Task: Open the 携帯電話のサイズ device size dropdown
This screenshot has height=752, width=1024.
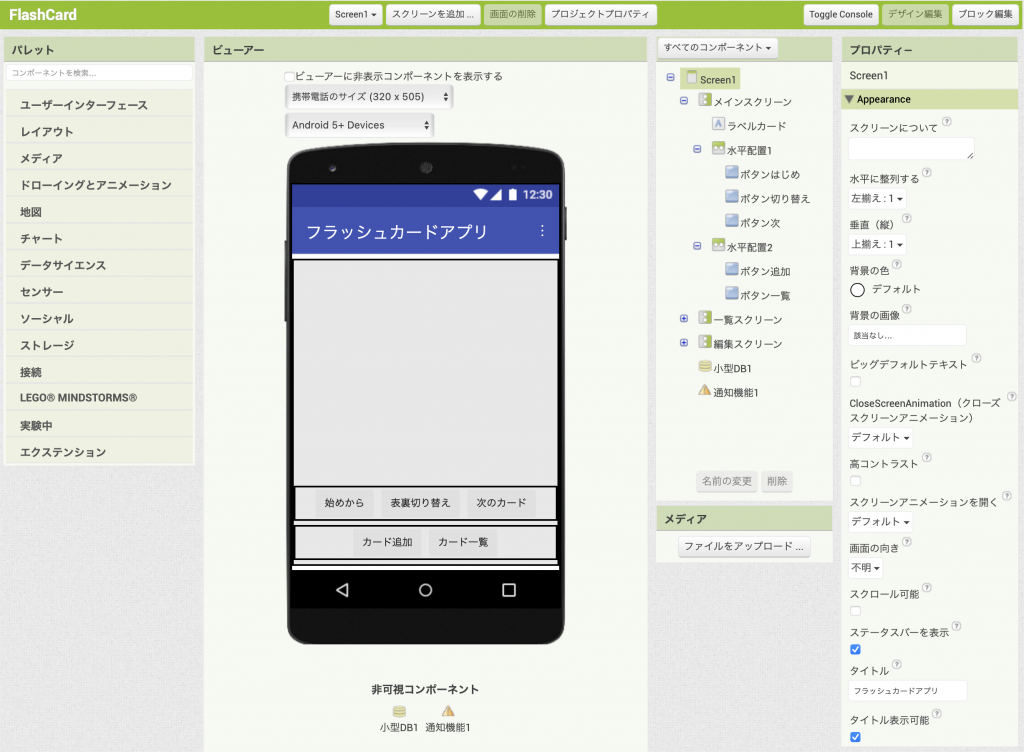Action: 368,97
